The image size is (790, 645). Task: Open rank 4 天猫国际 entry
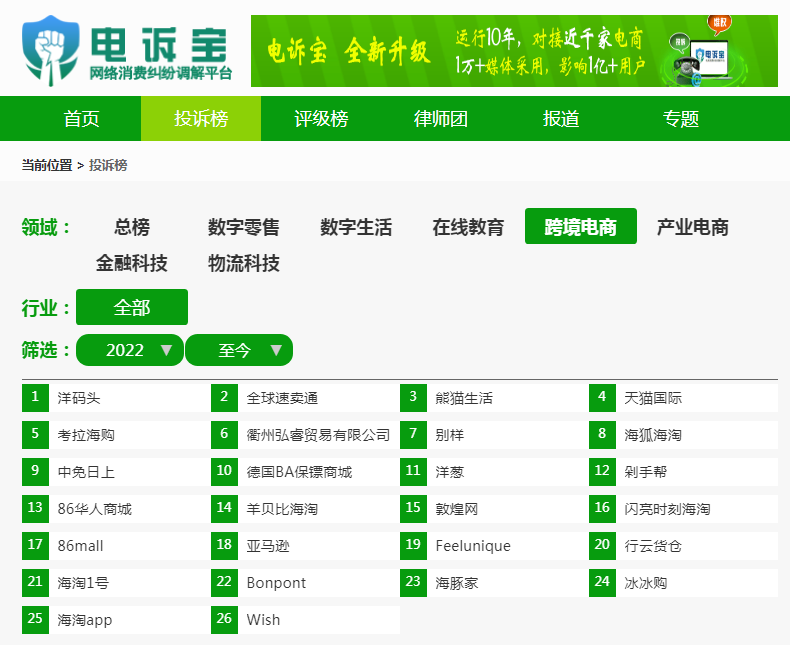[x=683, y=398]
